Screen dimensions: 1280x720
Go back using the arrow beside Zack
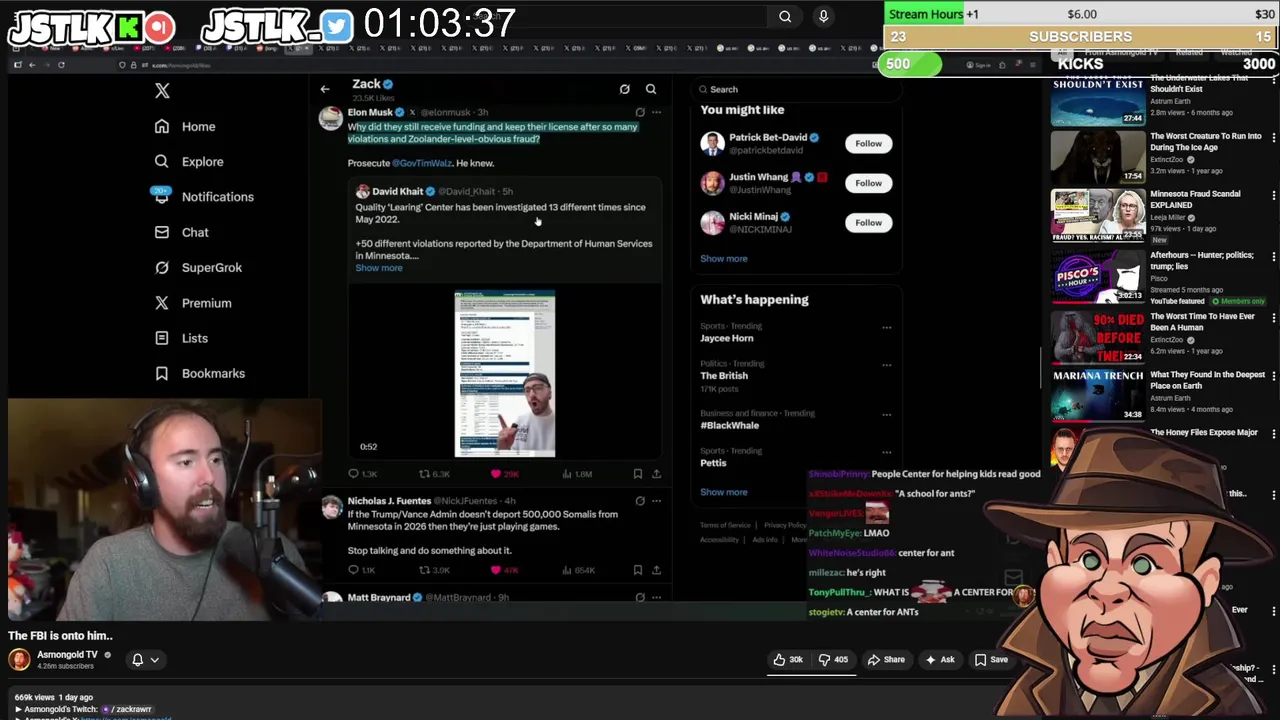(325, 89)
